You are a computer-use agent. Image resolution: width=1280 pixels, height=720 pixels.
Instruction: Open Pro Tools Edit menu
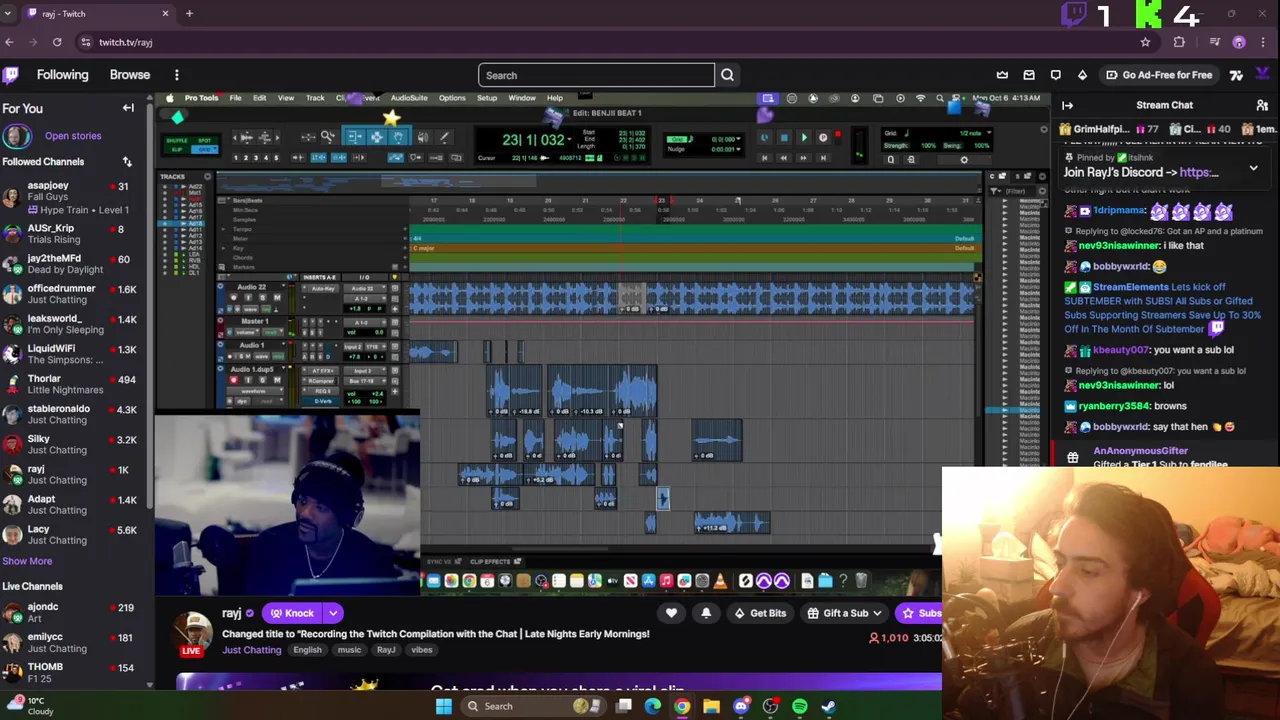click(x=259, y=98)
